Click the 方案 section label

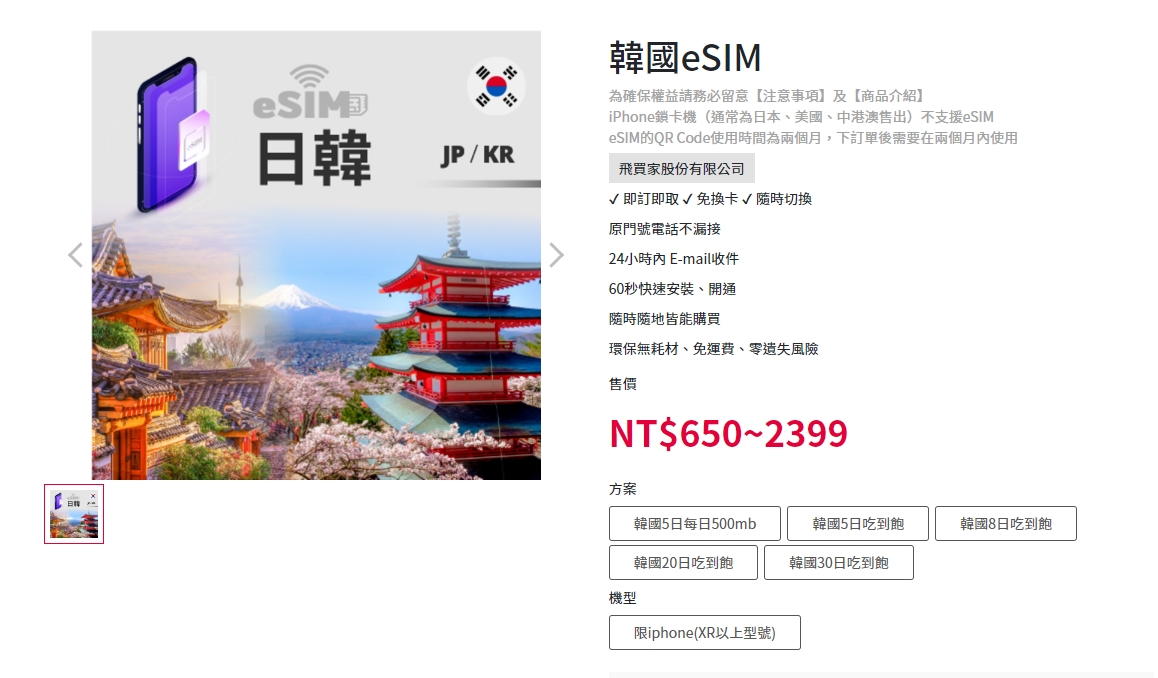[x=623, y=489]
